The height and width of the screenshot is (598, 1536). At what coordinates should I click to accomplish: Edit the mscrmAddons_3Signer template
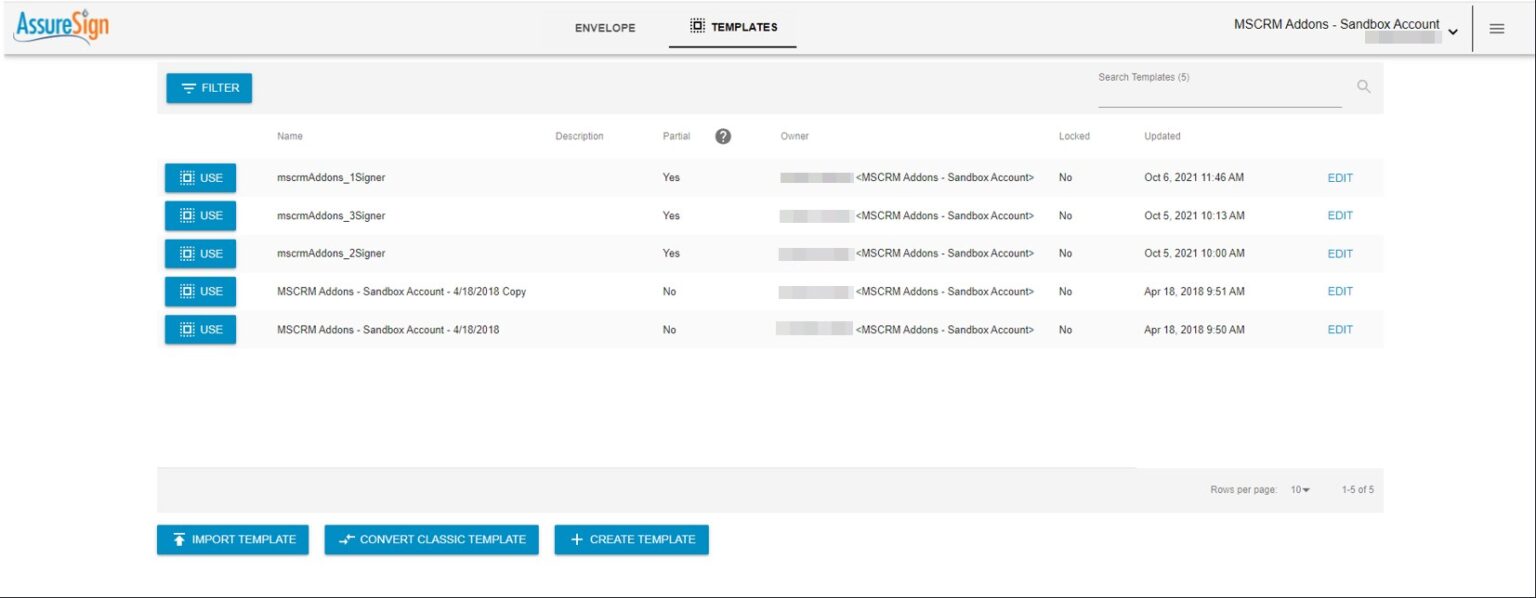pos(1340,215)
